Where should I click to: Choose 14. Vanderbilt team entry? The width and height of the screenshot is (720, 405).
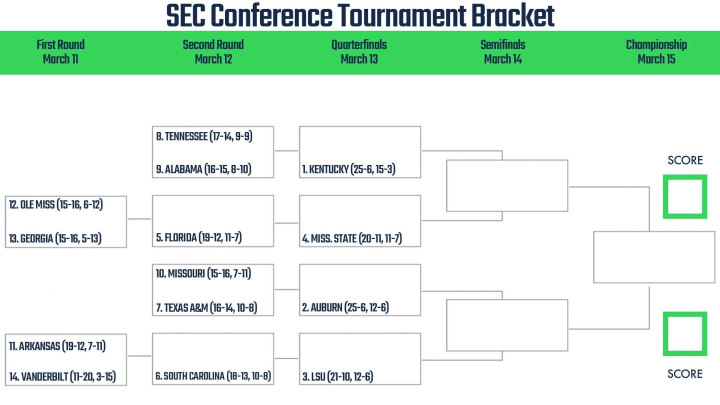[62, 377]
